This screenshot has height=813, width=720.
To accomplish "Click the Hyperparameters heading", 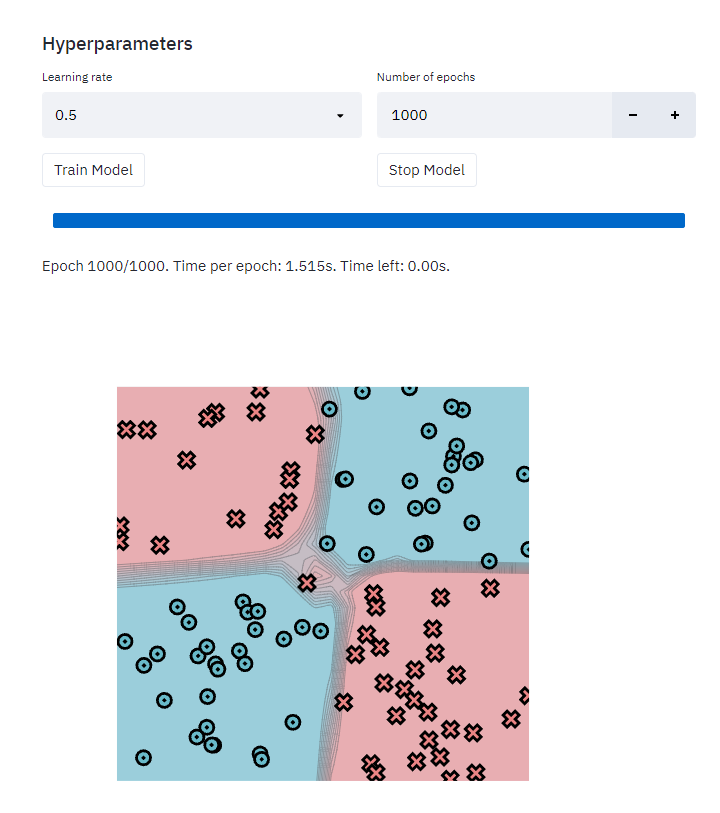I will pos(117,44).
